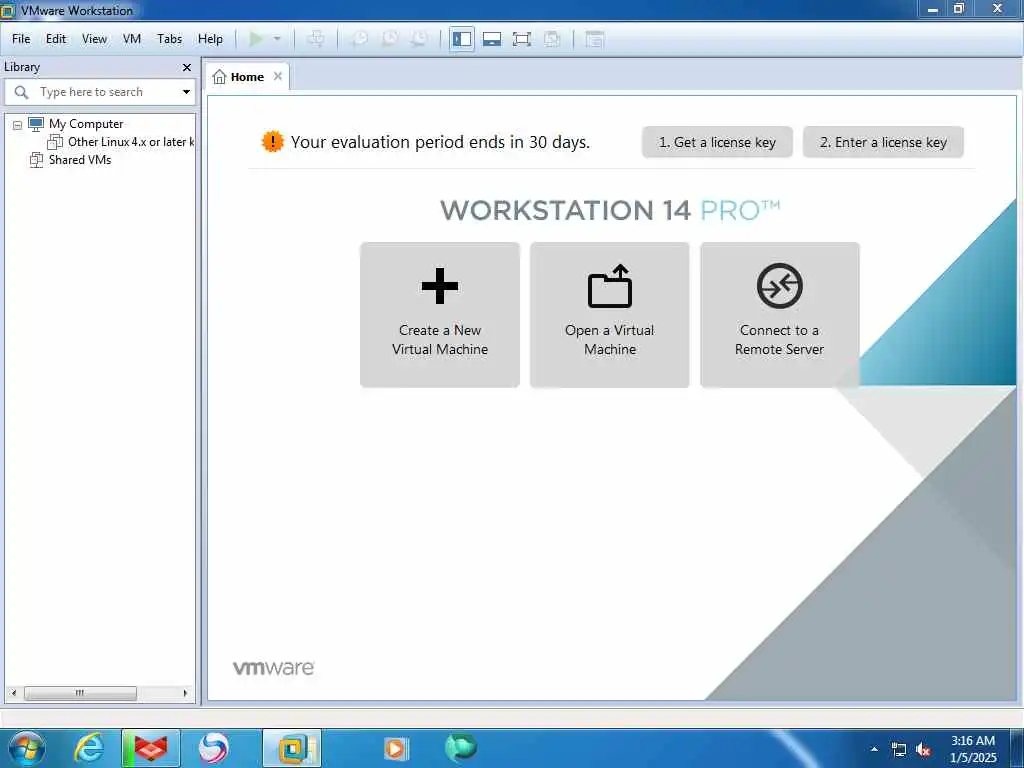The width and height of the screenshot is (1024, 768).
Task: Click the orange evaluation warning icon
Action: point(272,142)
